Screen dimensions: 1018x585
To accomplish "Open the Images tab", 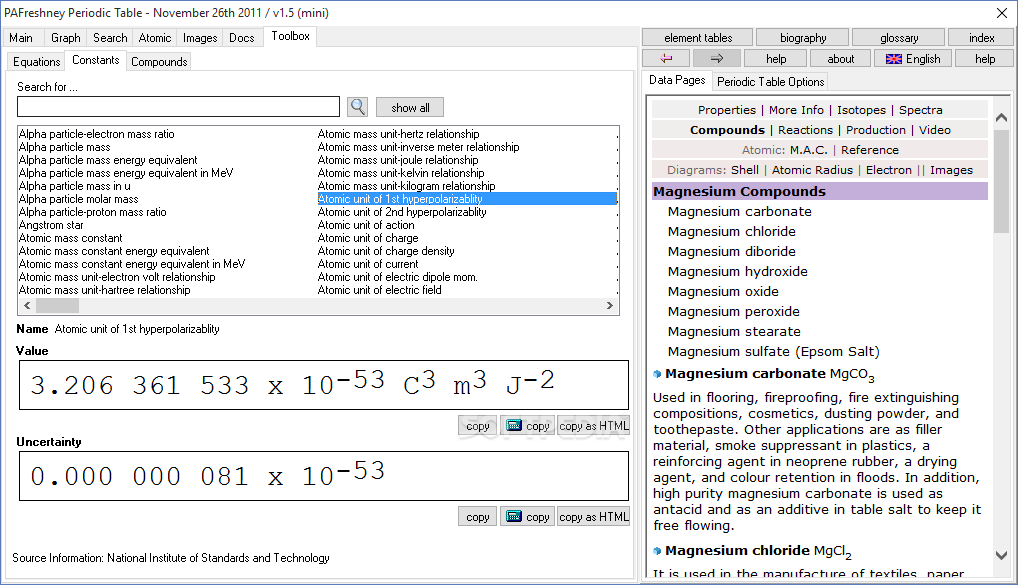I will 200,38.
